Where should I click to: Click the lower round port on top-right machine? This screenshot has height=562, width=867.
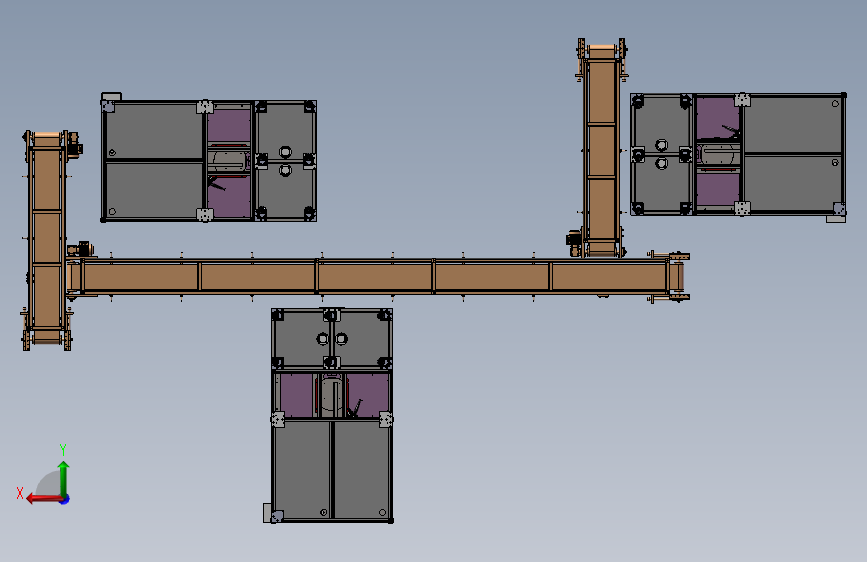pyautogui.click(x=661, y=163)
